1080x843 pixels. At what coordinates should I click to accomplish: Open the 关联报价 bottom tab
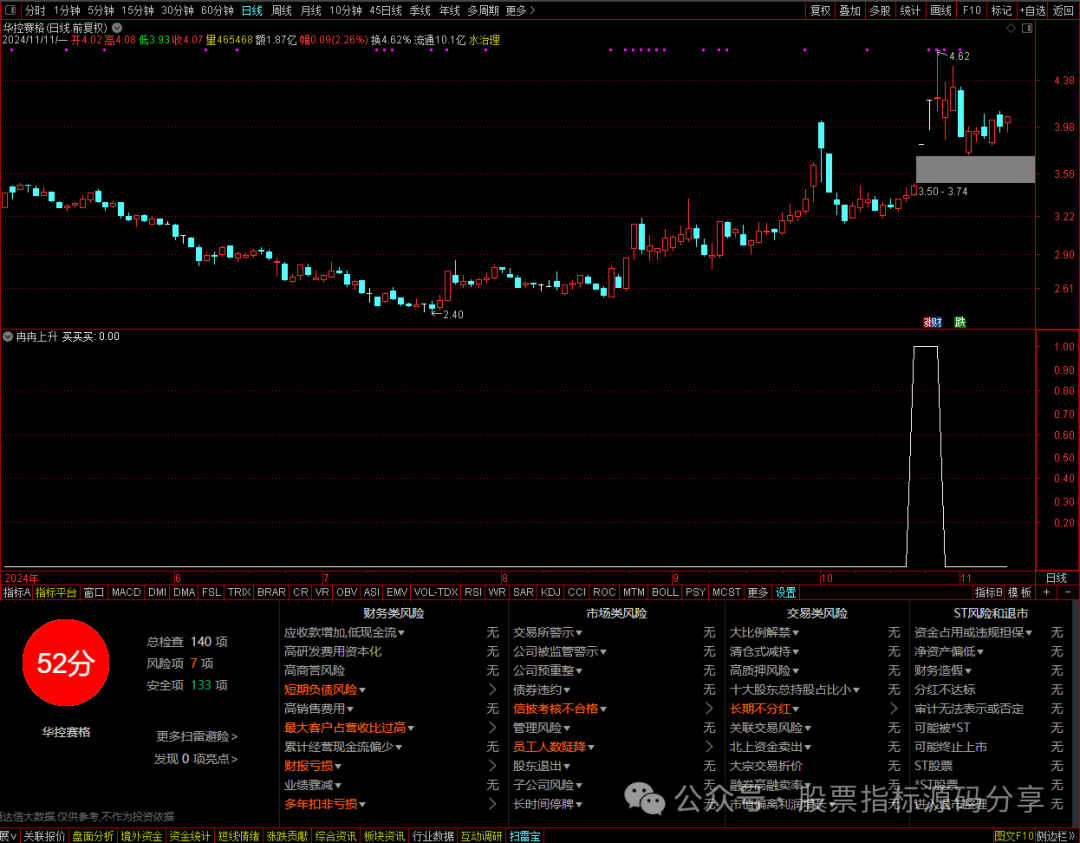click(45, 836)
